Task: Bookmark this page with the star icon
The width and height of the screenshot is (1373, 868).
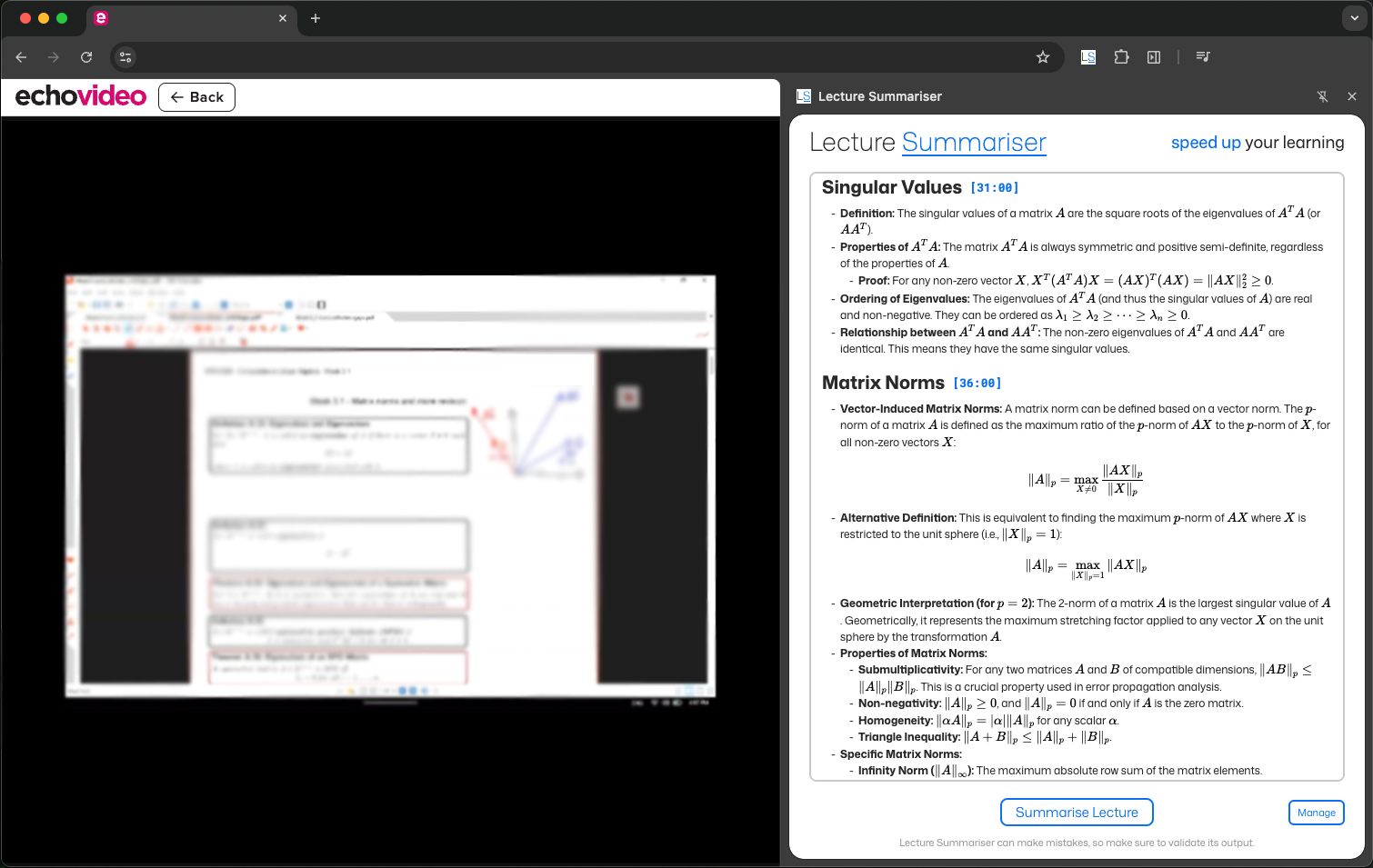Action: point(1042,56)
